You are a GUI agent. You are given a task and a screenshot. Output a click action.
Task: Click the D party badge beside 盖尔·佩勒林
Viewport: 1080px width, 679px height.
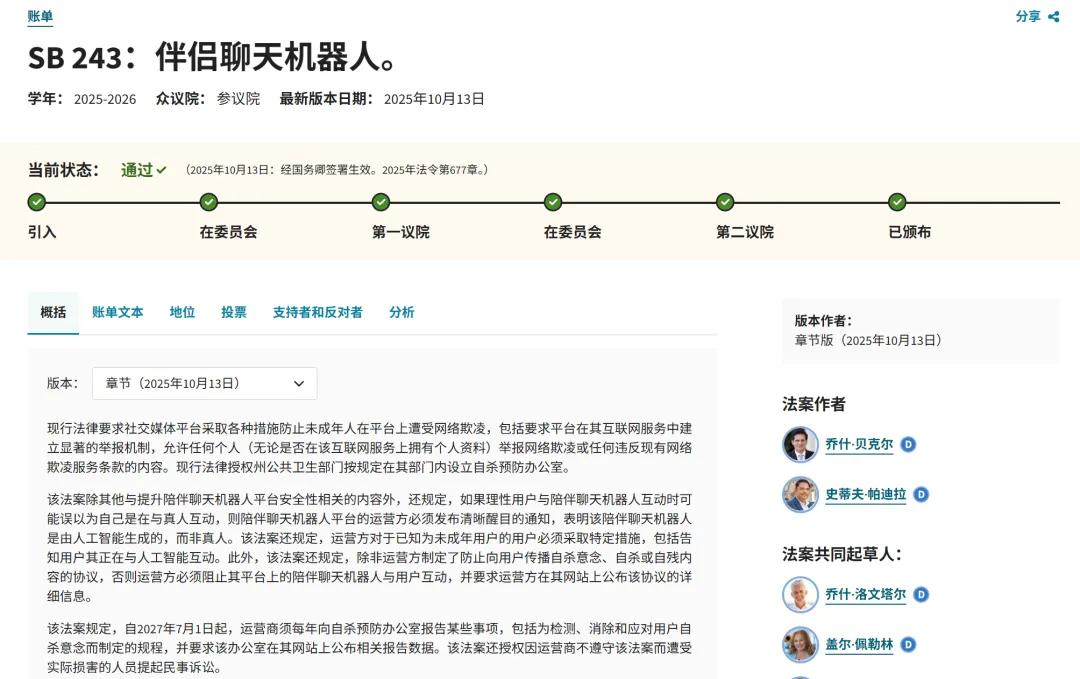[x=908, y=645]
